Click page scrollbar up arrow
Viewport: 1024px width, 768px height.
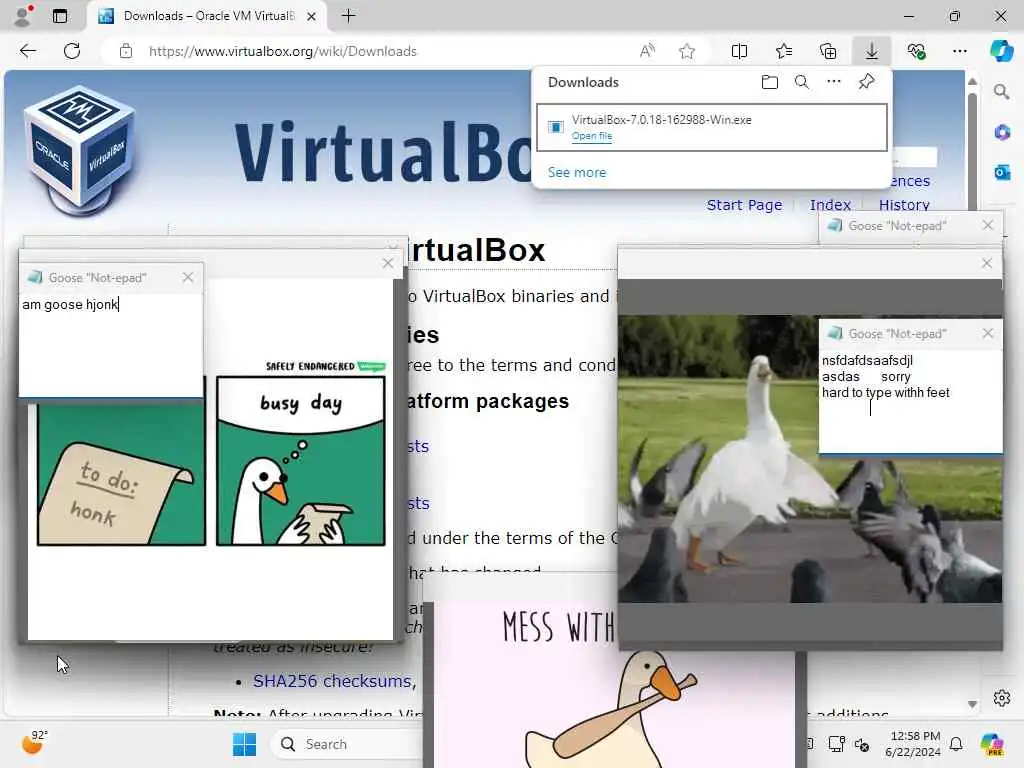coord(972,82)
